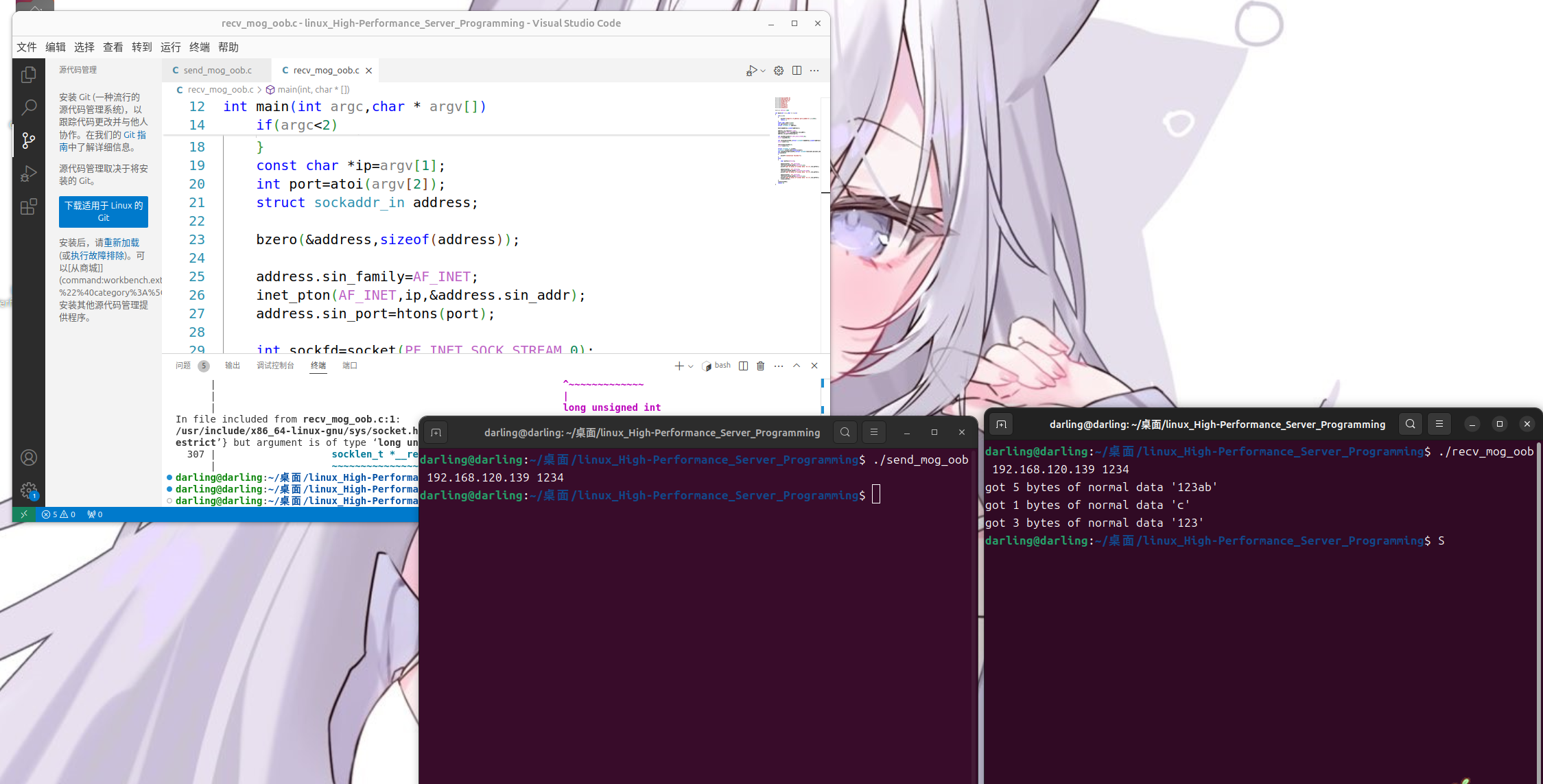Screen dimensions: 1543x784
Task: Click the code minimap
Action: click(x=797, y=141)
